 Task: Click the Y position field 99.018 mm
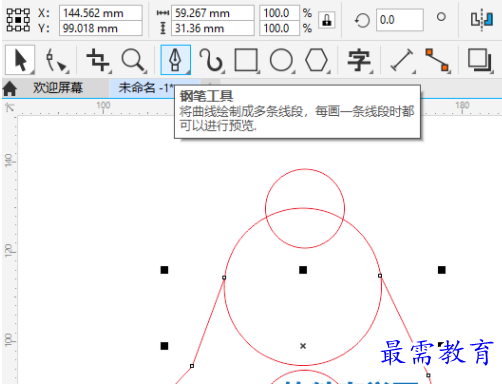coord(101,28)
